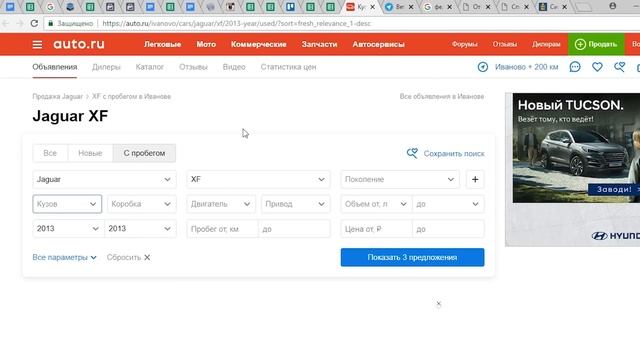
Task: Click Все объявления в Иванове link
Action: pos(442,97)
